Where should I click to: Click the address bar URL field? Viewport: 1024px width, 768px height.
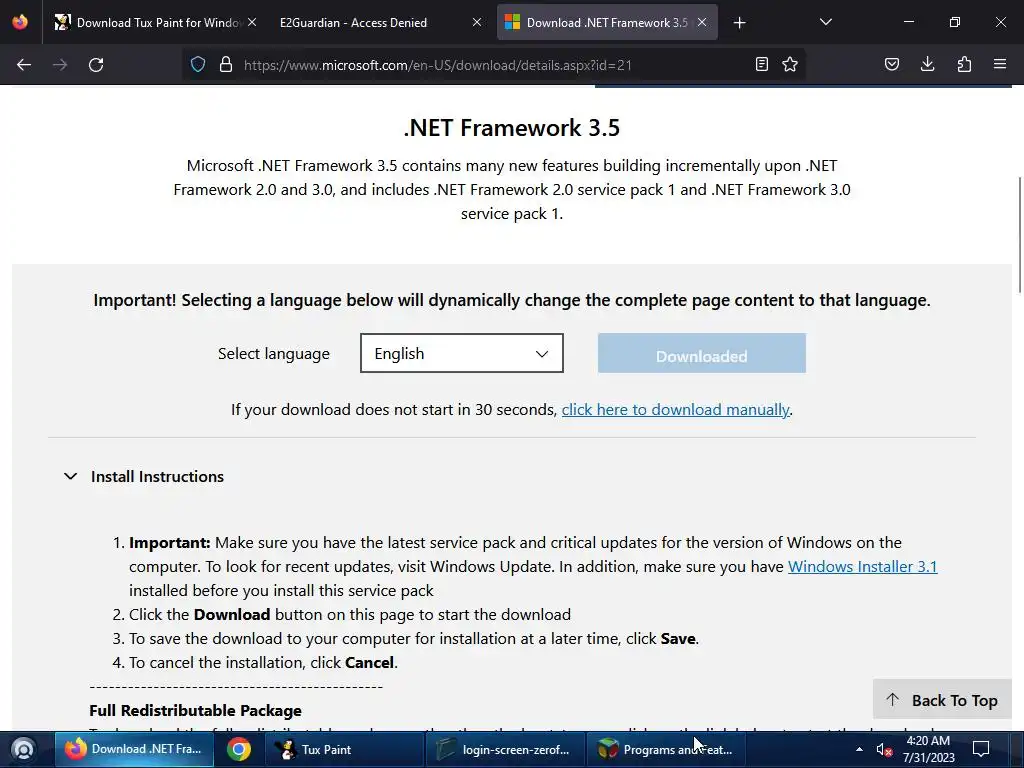(496, 65)
